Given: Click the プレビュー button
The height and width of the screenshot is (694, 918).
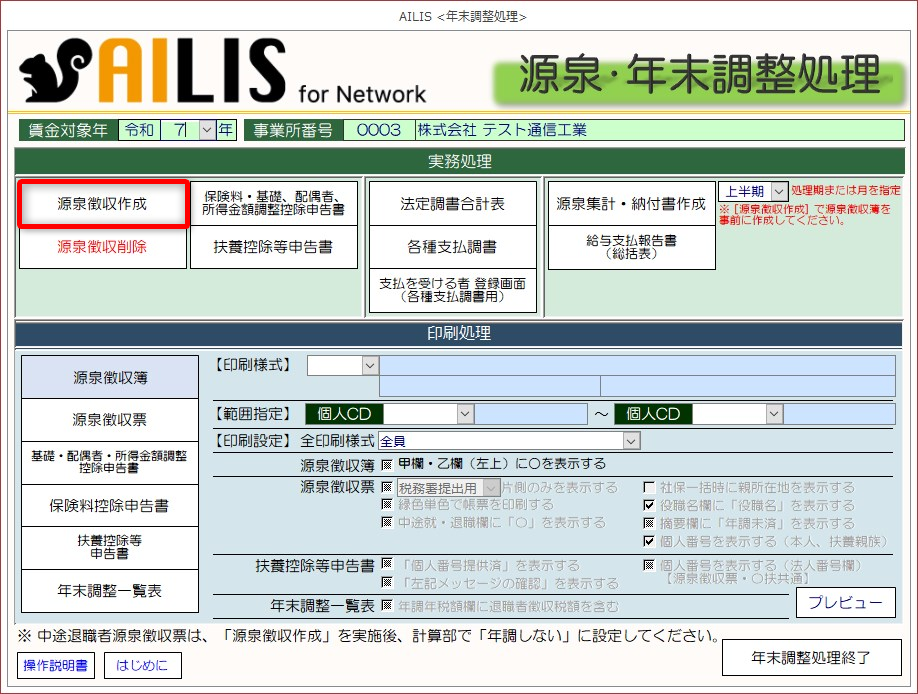Looking at the screenshot, I should (x=845, y=602).
